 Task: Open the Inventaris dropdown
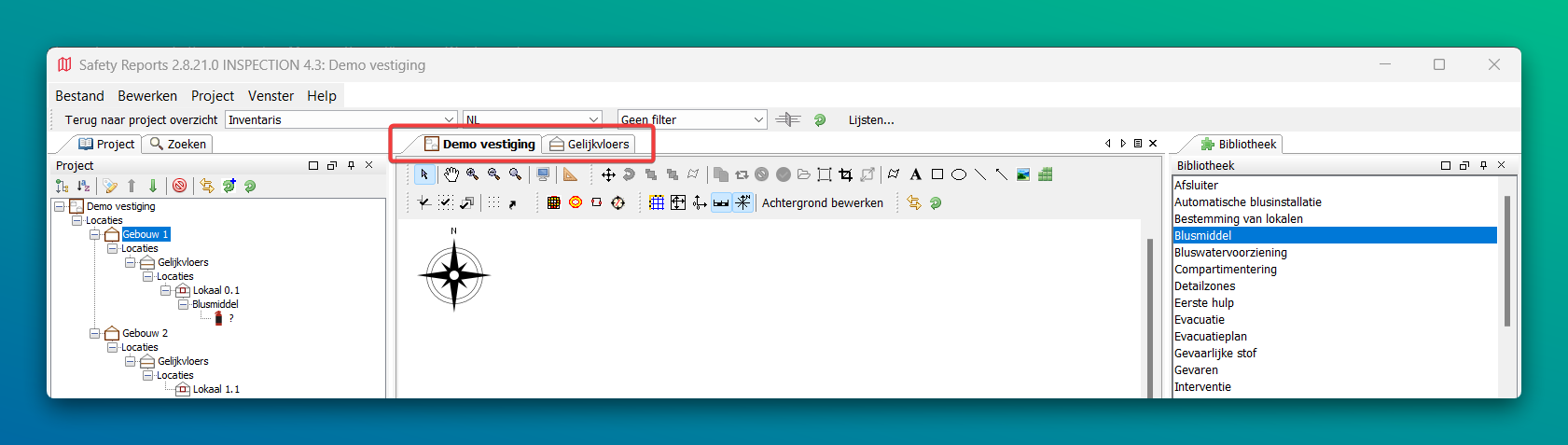coord(340,119)
